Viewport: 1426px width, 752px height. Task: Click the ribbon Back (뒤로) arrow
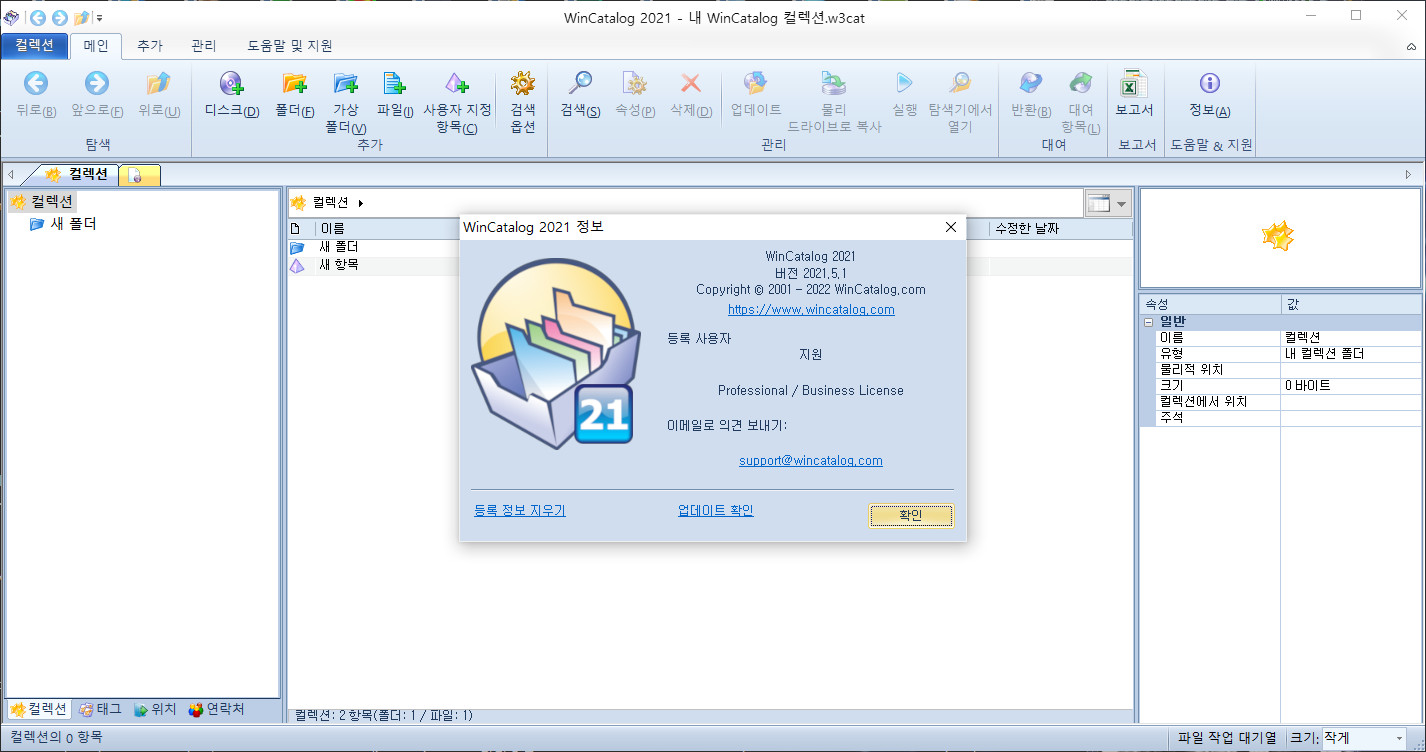(x=36, y=84)
